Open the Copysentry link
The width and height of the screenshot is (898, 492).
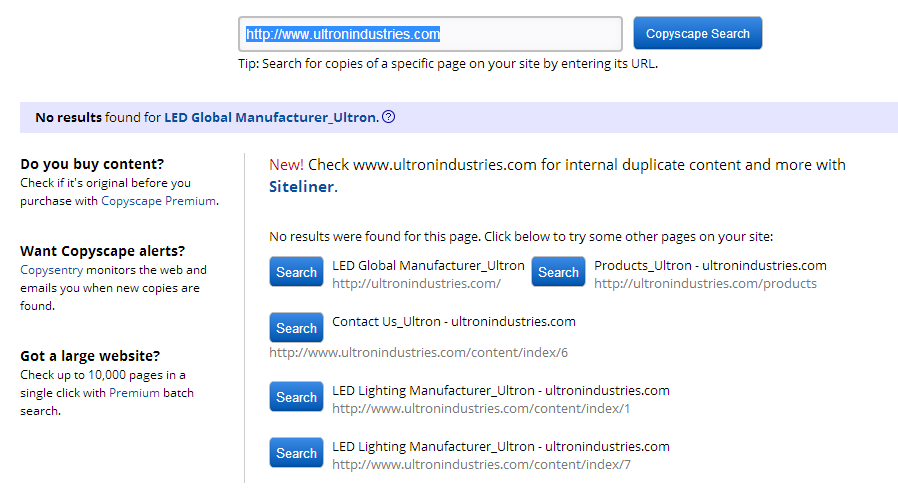coord(52,270)
